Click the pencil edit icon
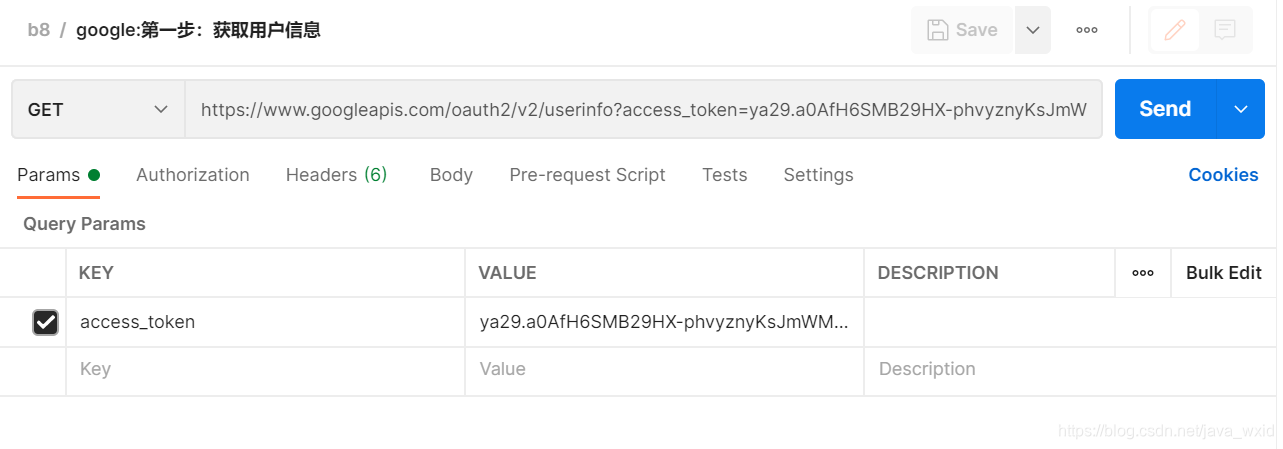Screen dimensions: 1283x449 pyautogui.click(x=1175, y=30)
